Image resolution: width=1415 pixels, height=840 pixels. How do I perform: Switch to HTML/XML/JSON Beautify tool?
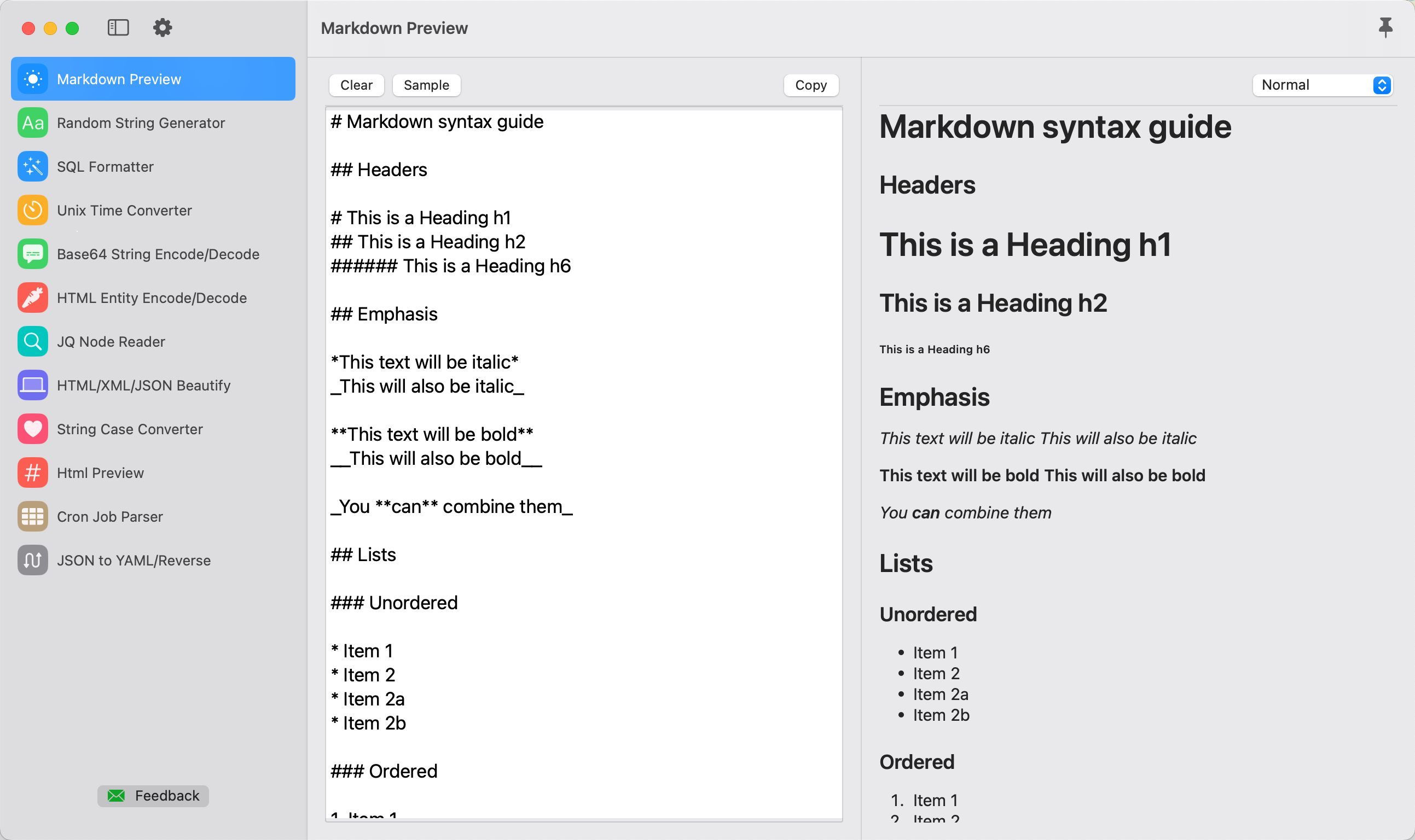[x=143, y=386]
